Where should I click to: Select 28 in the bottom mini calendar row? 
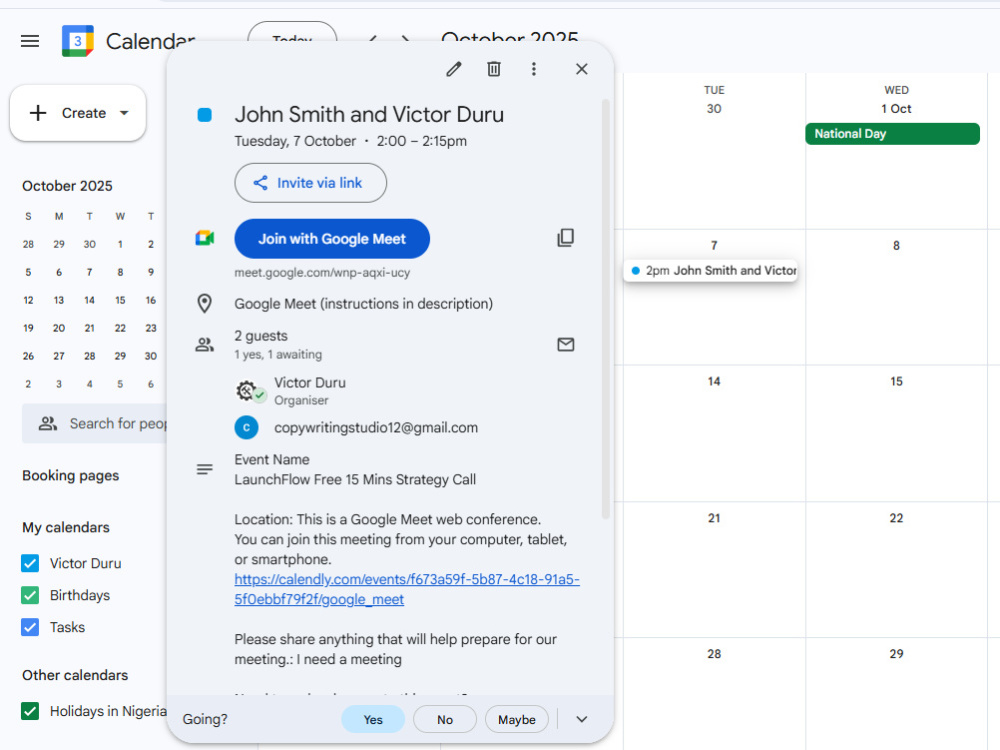(x=89, y=356)
